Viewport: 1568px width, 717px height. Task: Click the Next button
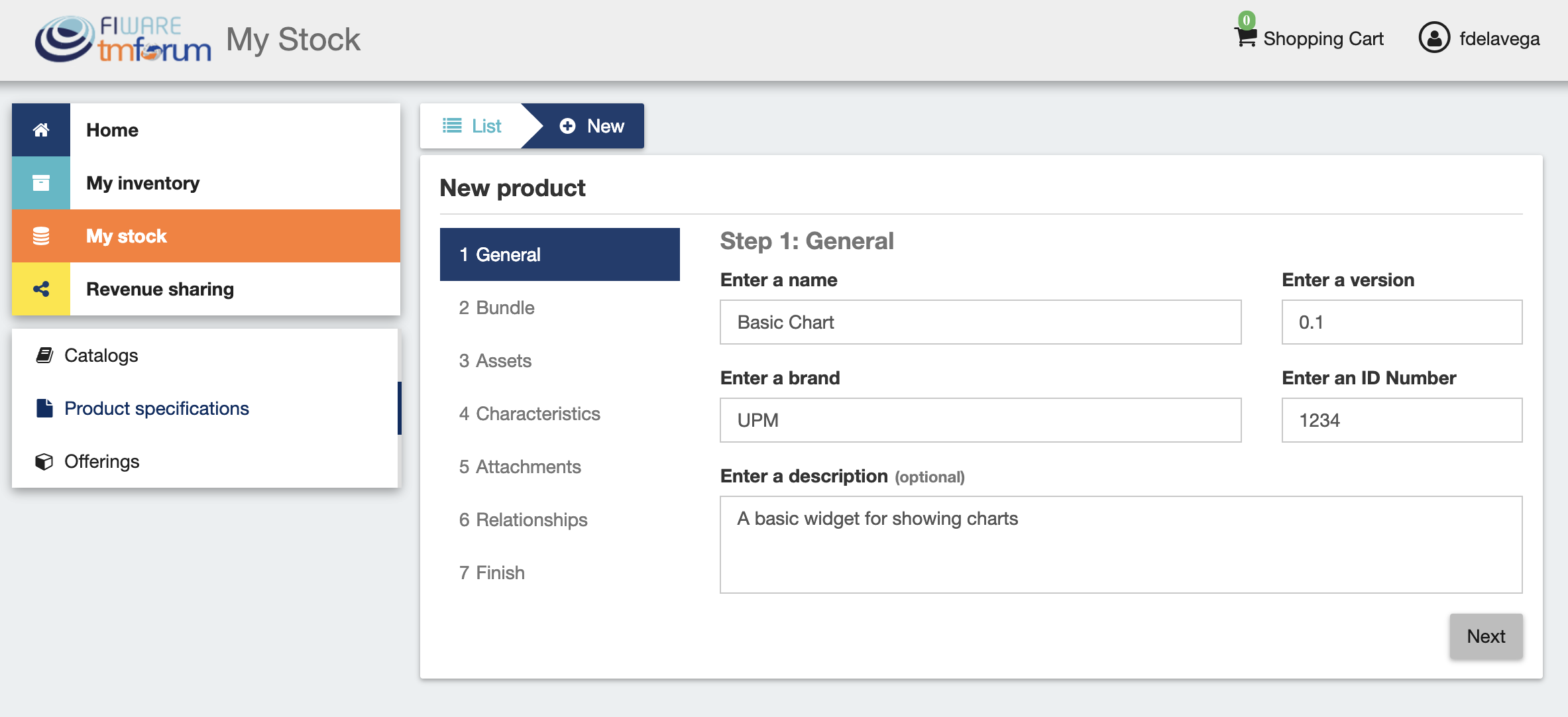[x=1486, y=636]
